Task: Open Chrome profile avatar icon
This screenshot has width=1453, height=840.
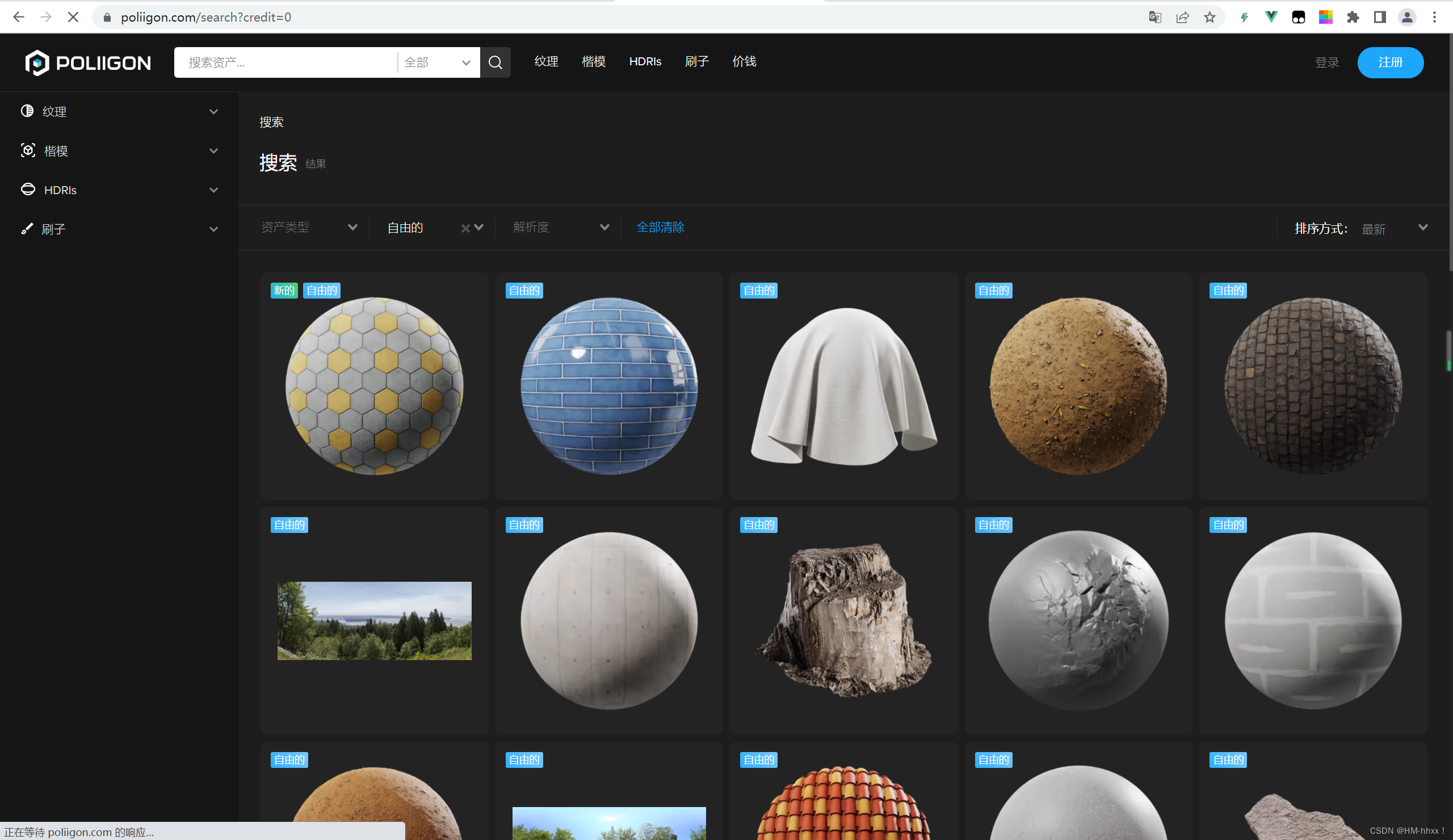Action: click(1407, 17)
